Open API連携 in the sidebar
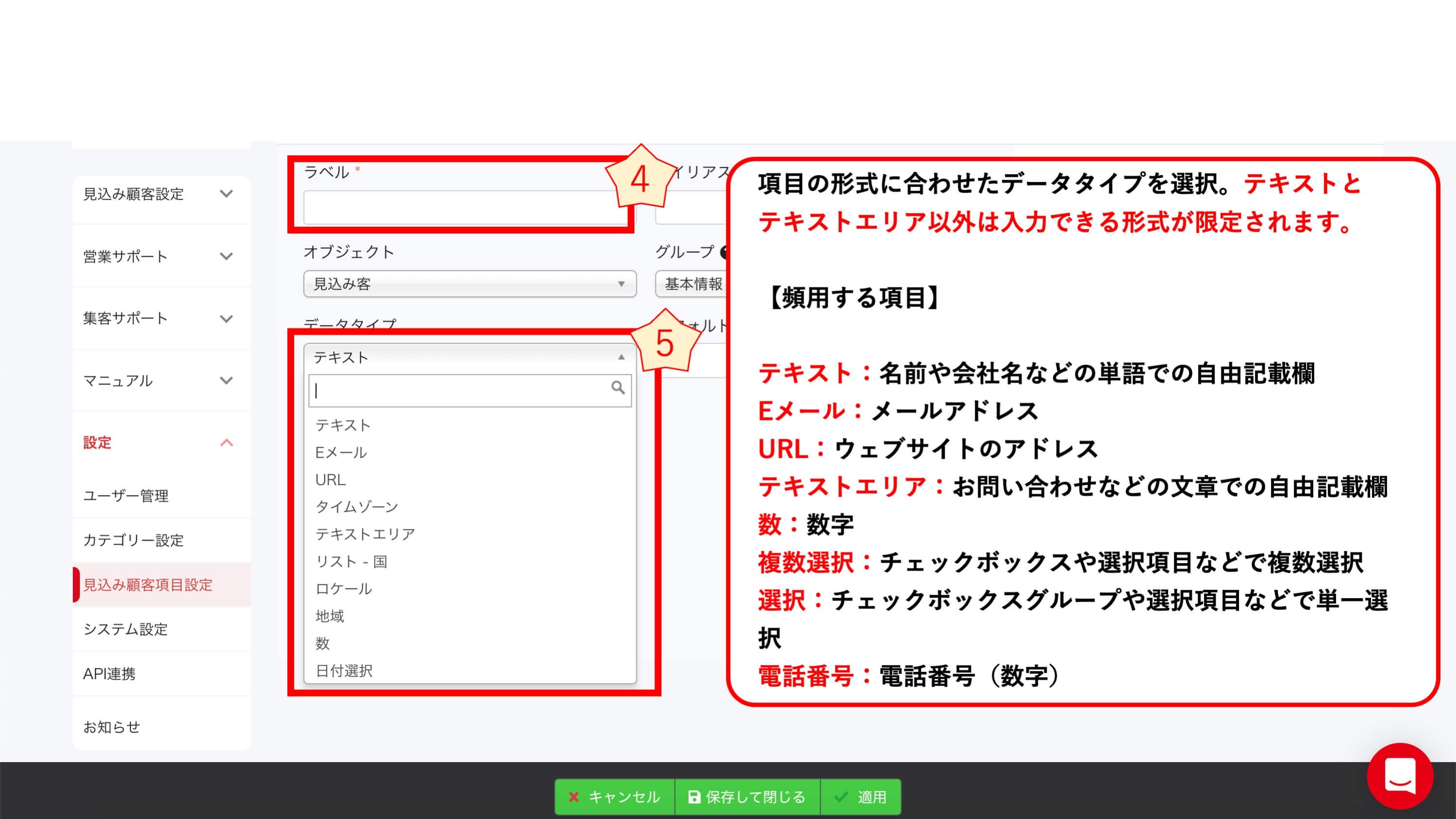The image size is (1456, 819). [109, 674]
